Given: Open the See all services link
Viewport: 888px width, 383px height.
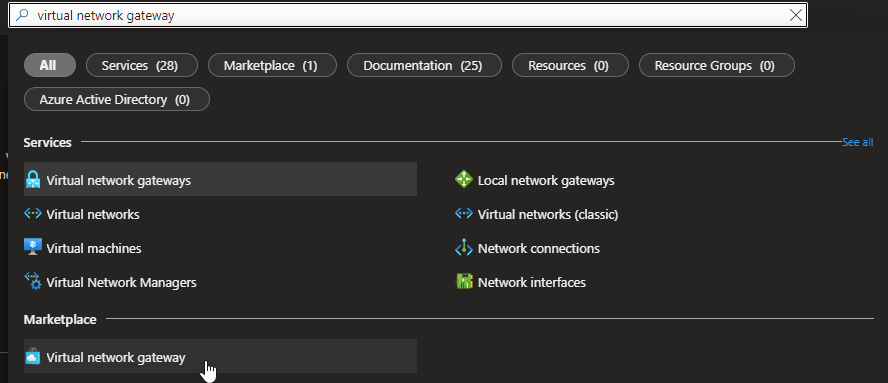Looking at the screenshot, I should coord(857,142).
